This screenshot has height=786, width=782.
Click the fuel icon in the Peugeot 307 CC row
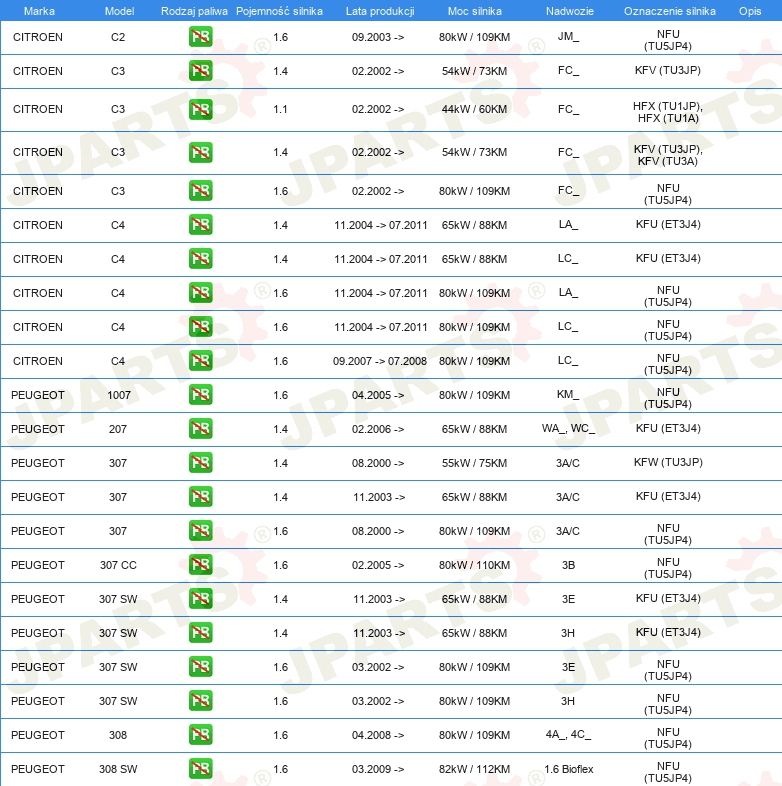tap(201, 565)
